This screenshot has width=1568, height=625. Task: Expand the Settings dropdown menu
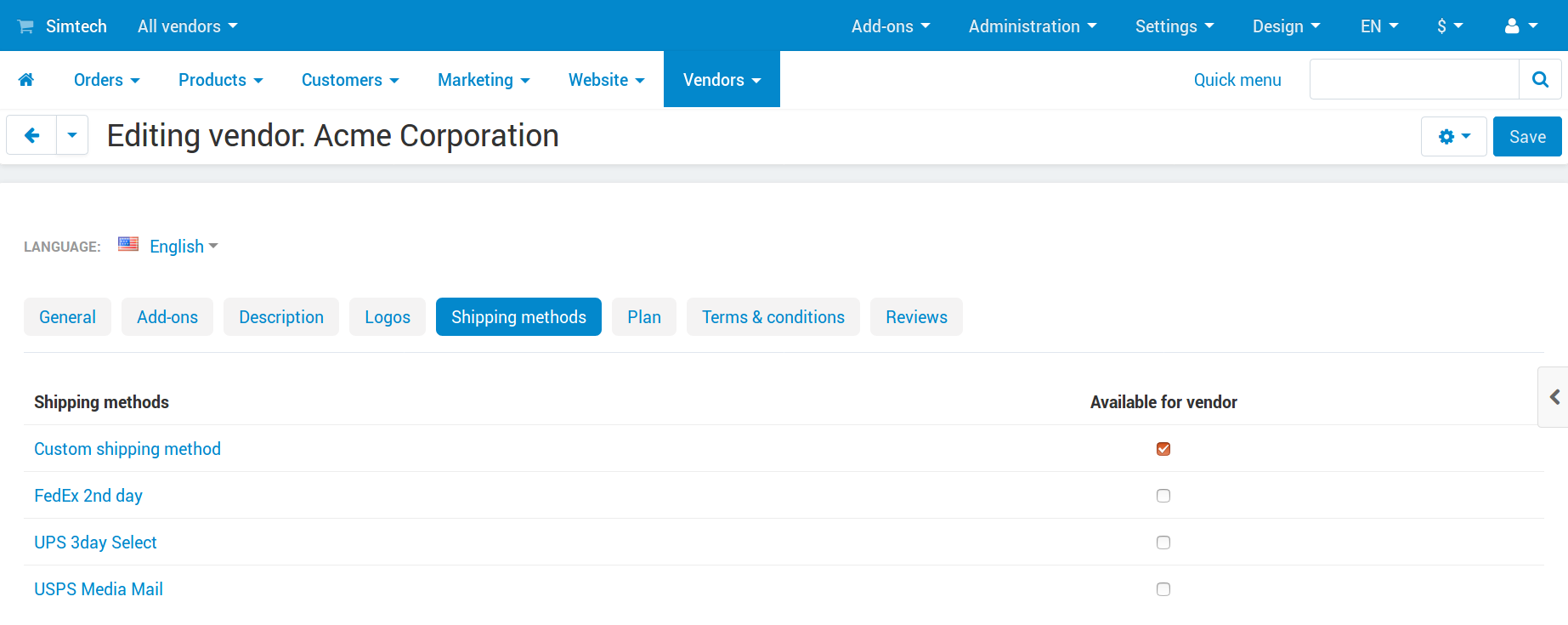(1175, 26)
